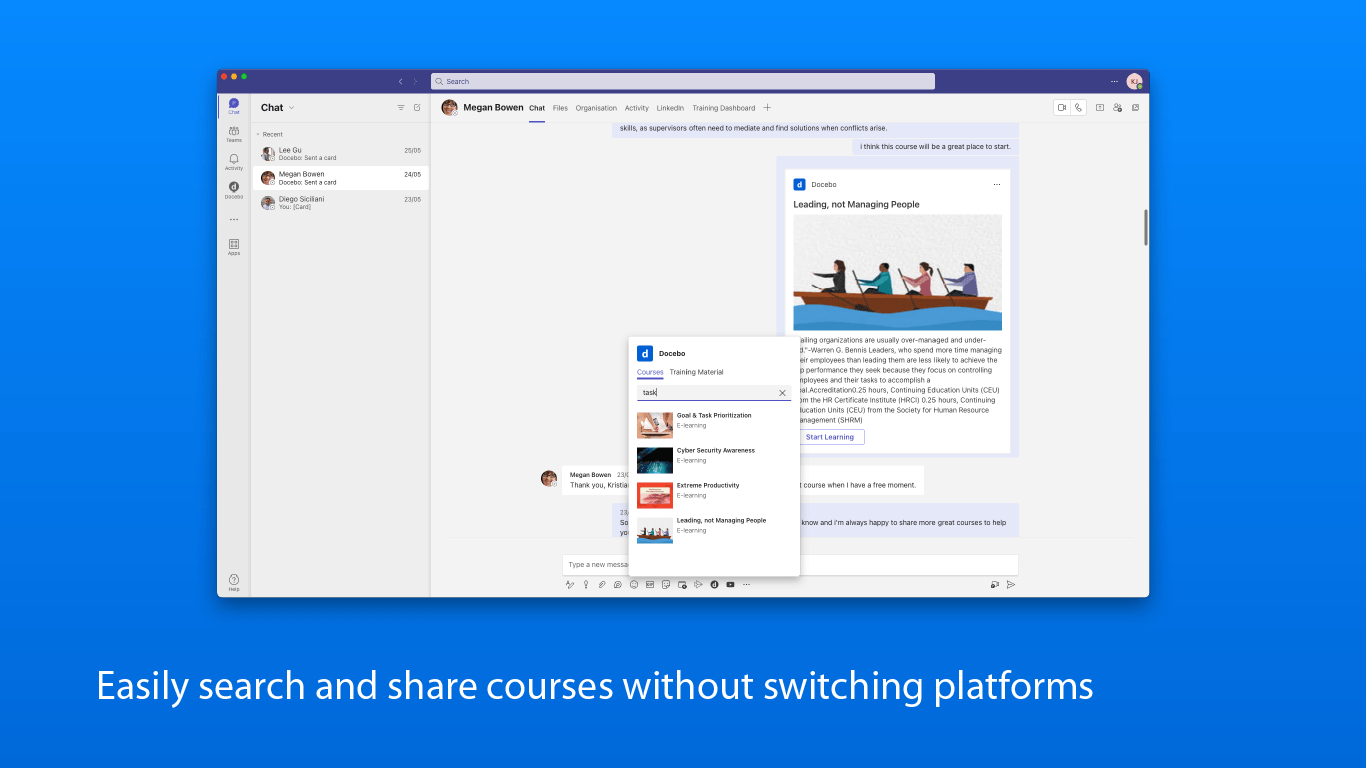Click Megan Bowen's avatar in chat header
The height and width of the screenshot is (768, 1366).
450,107
